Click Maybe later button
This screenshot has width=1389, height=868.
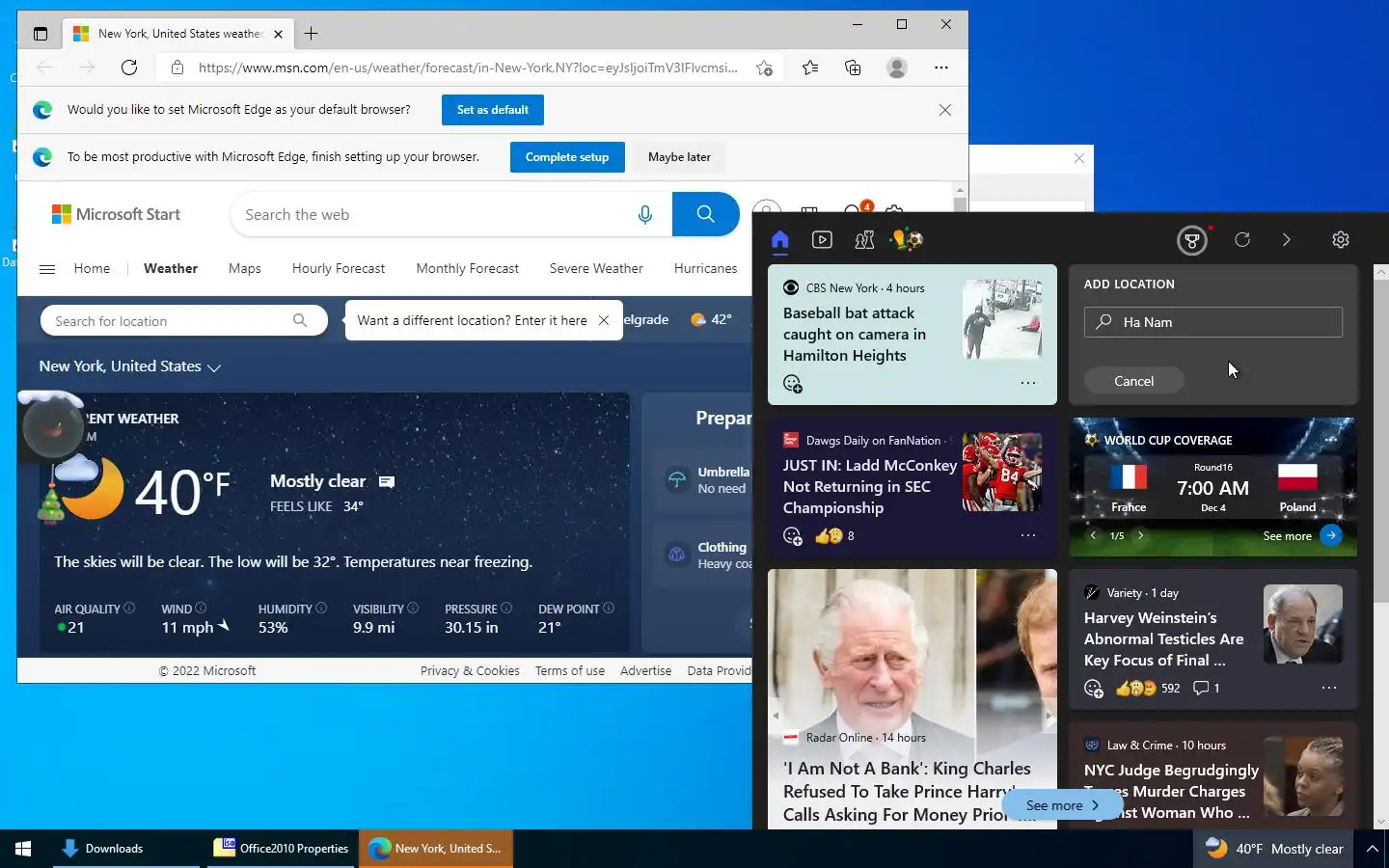[x=679, y=157]
